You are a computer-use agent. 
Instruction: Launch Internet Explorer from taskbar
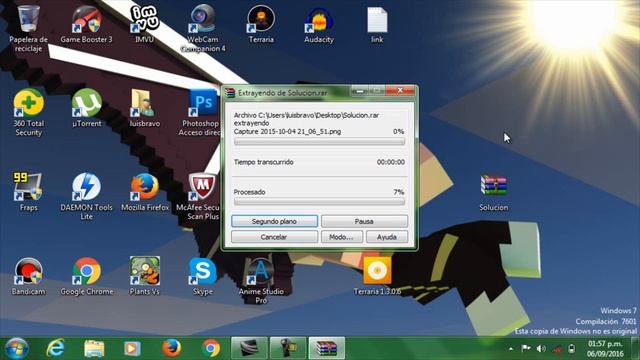[55, 348]
